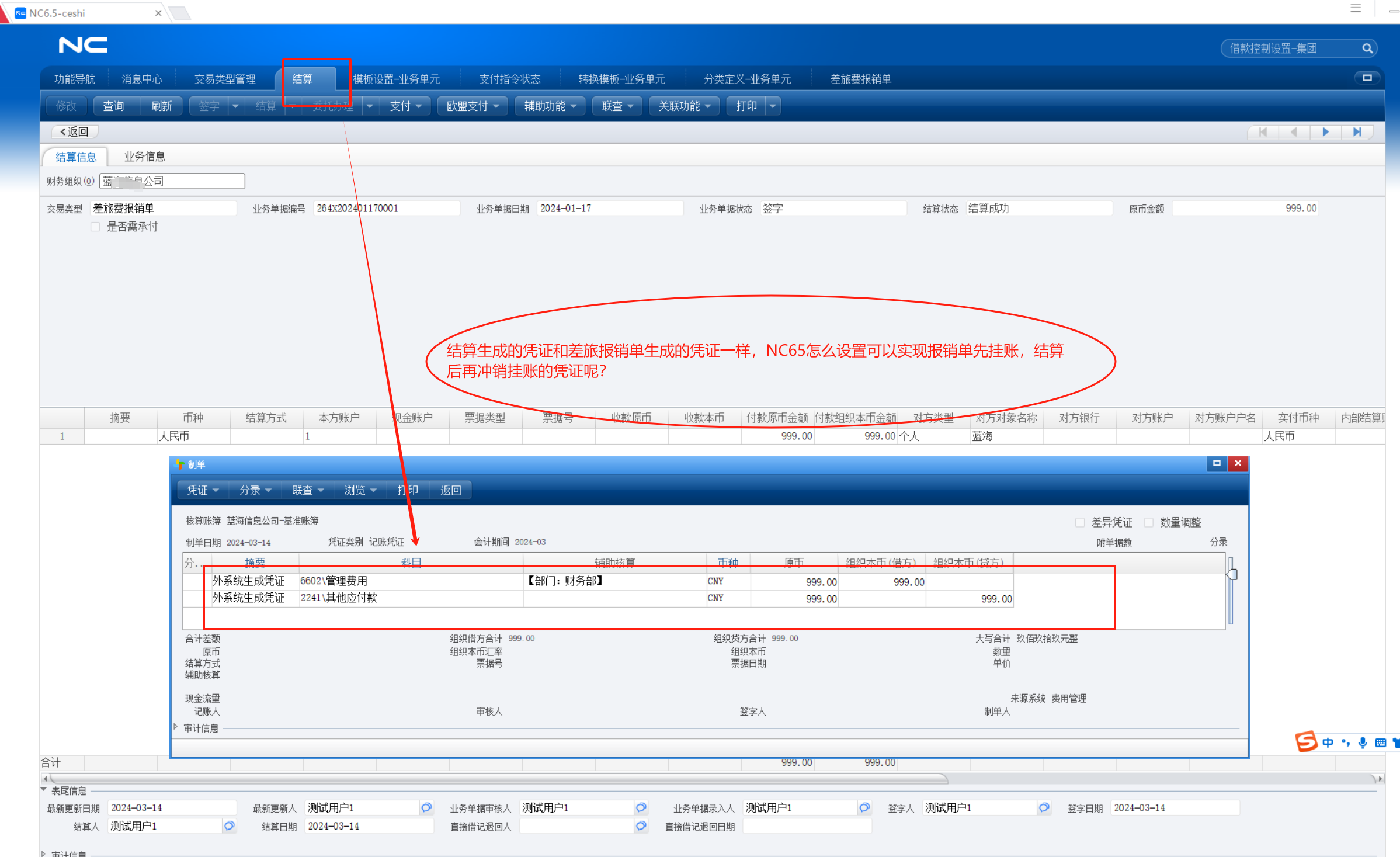Go to the previous record
This screenshot has width=1400, height=857.
tap(1294, 132)
